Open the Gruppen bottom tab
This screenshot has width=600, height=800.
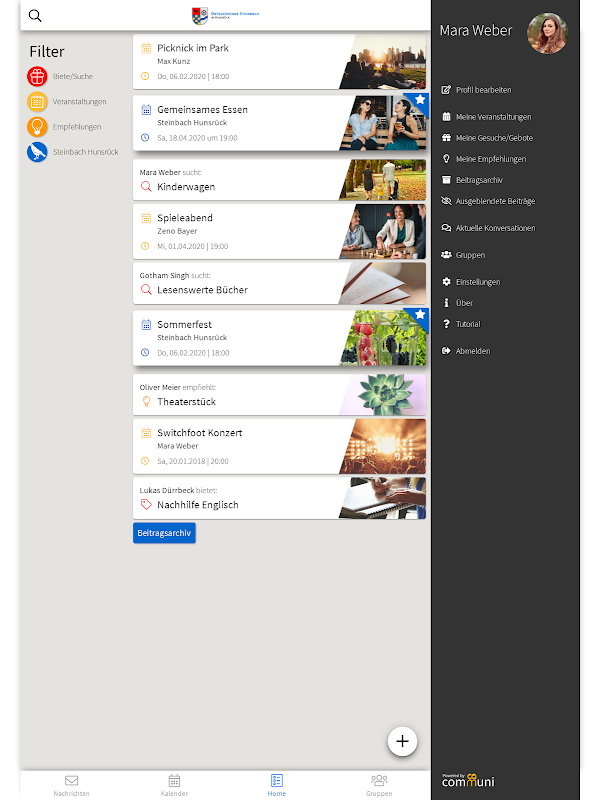(x=379, y=785)
